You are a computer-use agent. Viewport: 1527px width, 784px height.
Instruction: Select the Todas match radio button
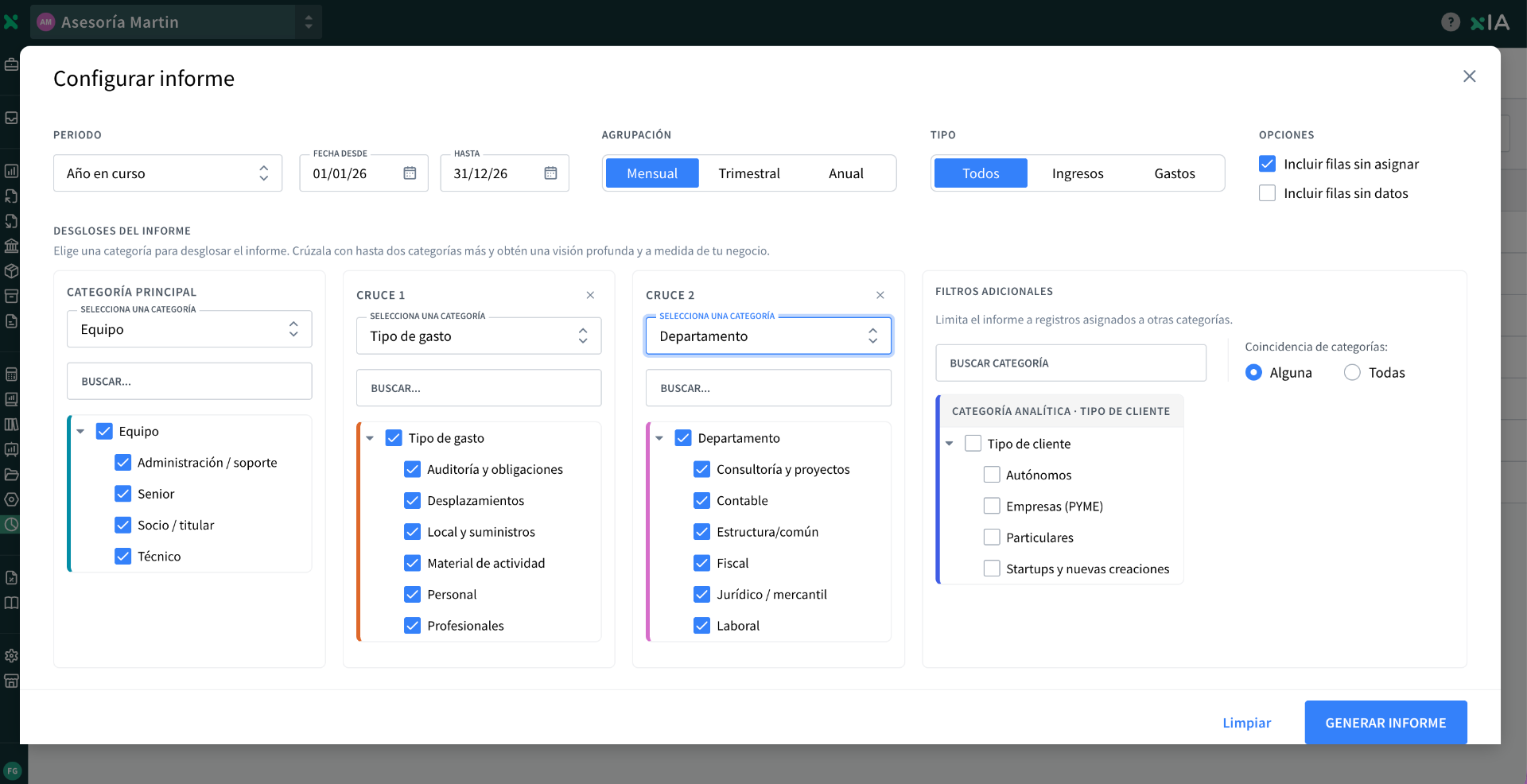pos(1352,372)
